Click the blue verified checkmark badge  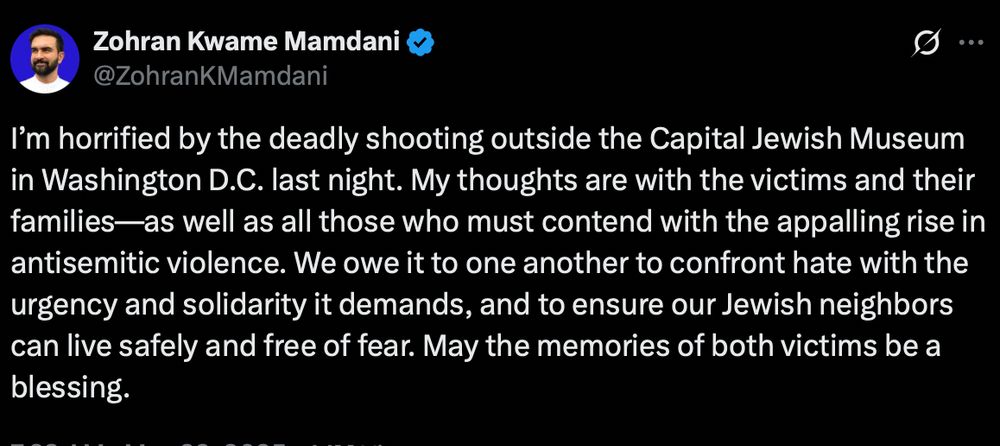421,43
